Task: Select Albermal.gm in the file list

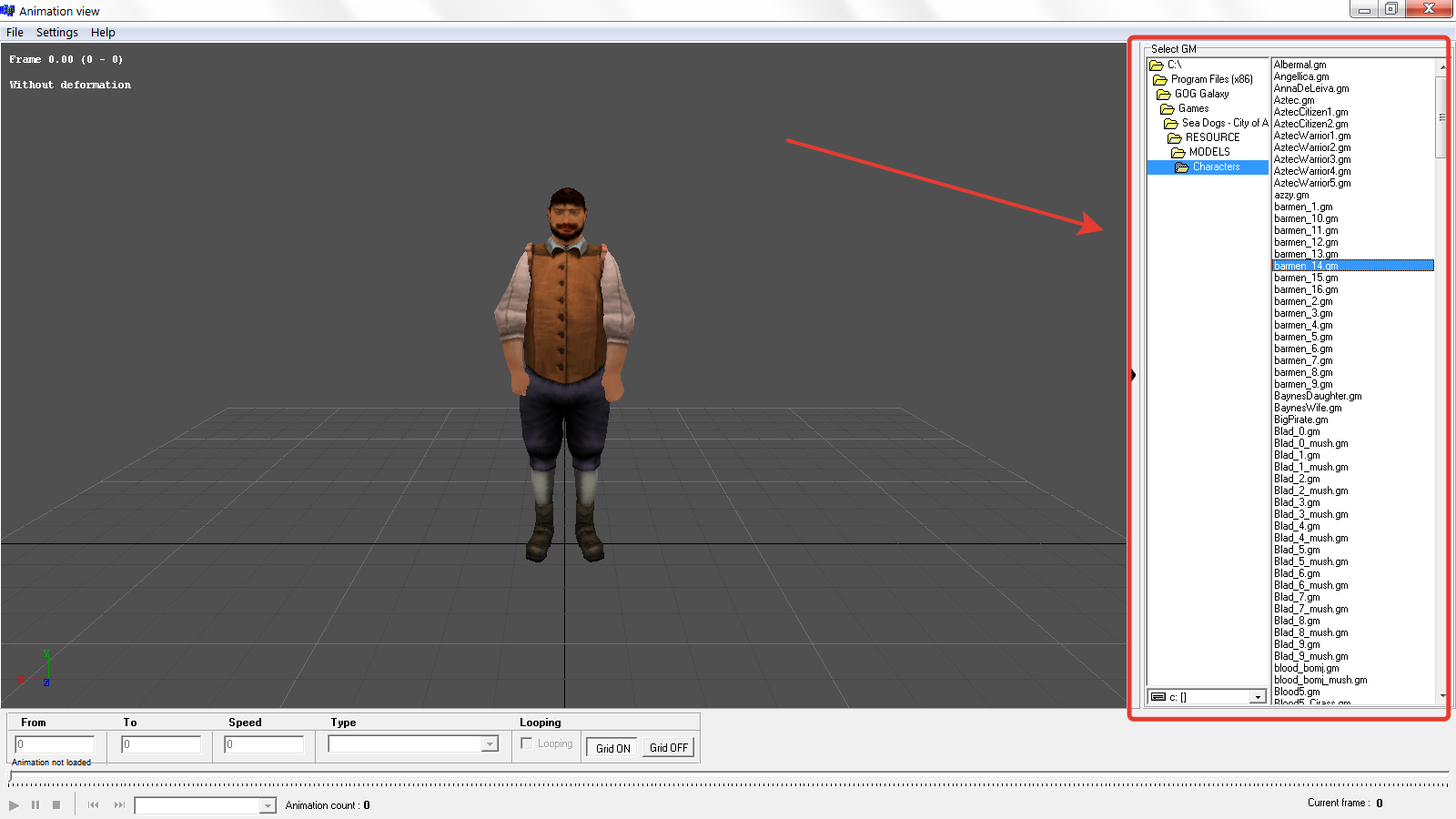Action: [x=1300, y=65]
